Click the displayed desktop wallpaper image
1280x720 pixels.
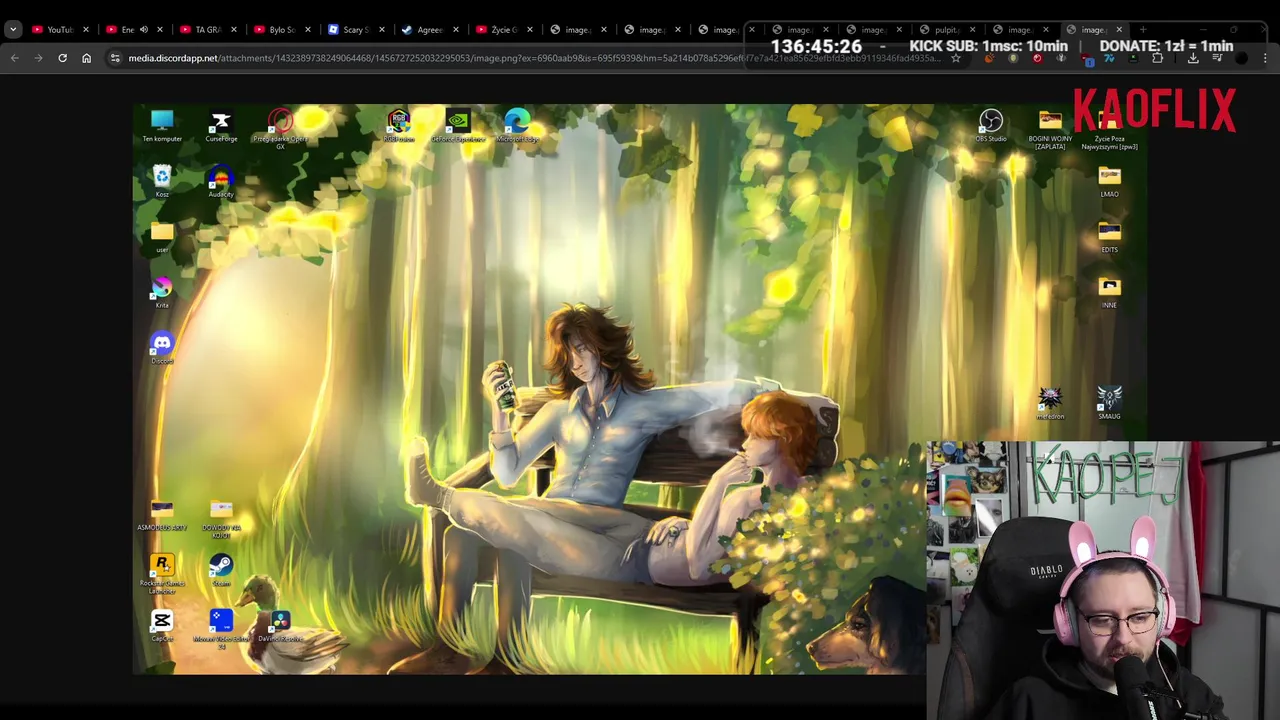[640, 389]
